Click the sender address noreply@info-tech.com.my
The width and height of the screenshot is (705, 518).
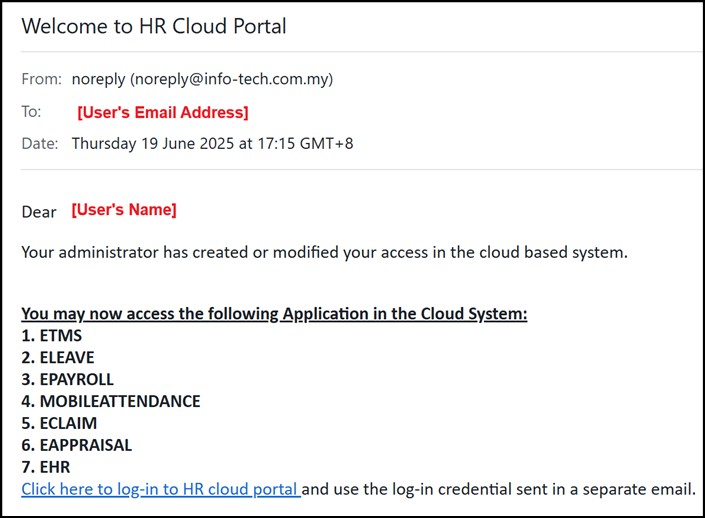pyautogui.click(x=231, y=79)
